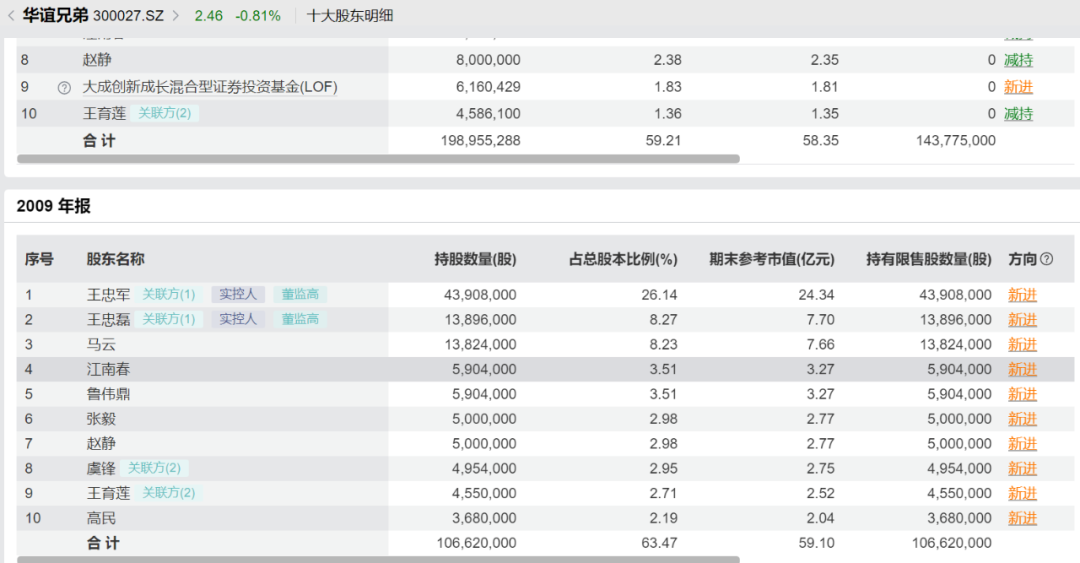Click the 新进 link for 大成创新成长 fund
1080x563 pixels.
click(1018, 87)
